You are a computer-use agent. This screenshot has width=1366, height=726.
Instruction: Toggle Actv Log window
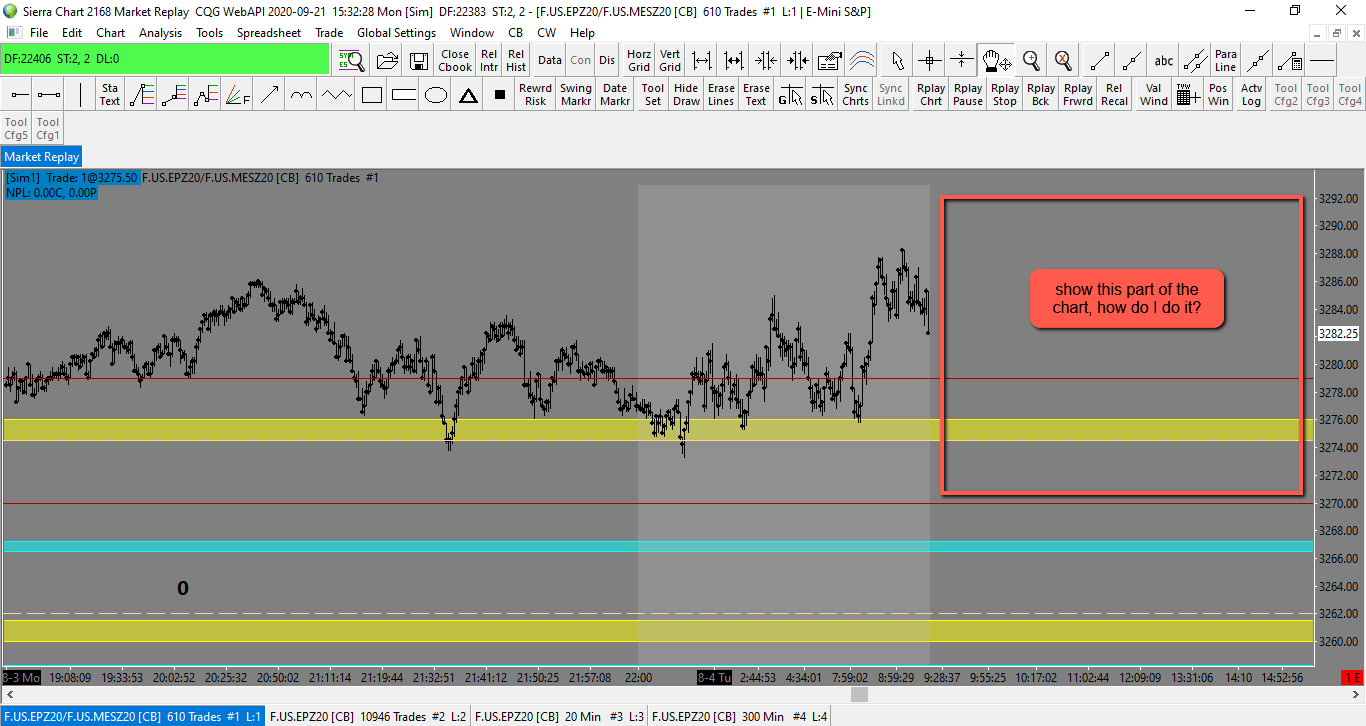(x=1252, y=95)
